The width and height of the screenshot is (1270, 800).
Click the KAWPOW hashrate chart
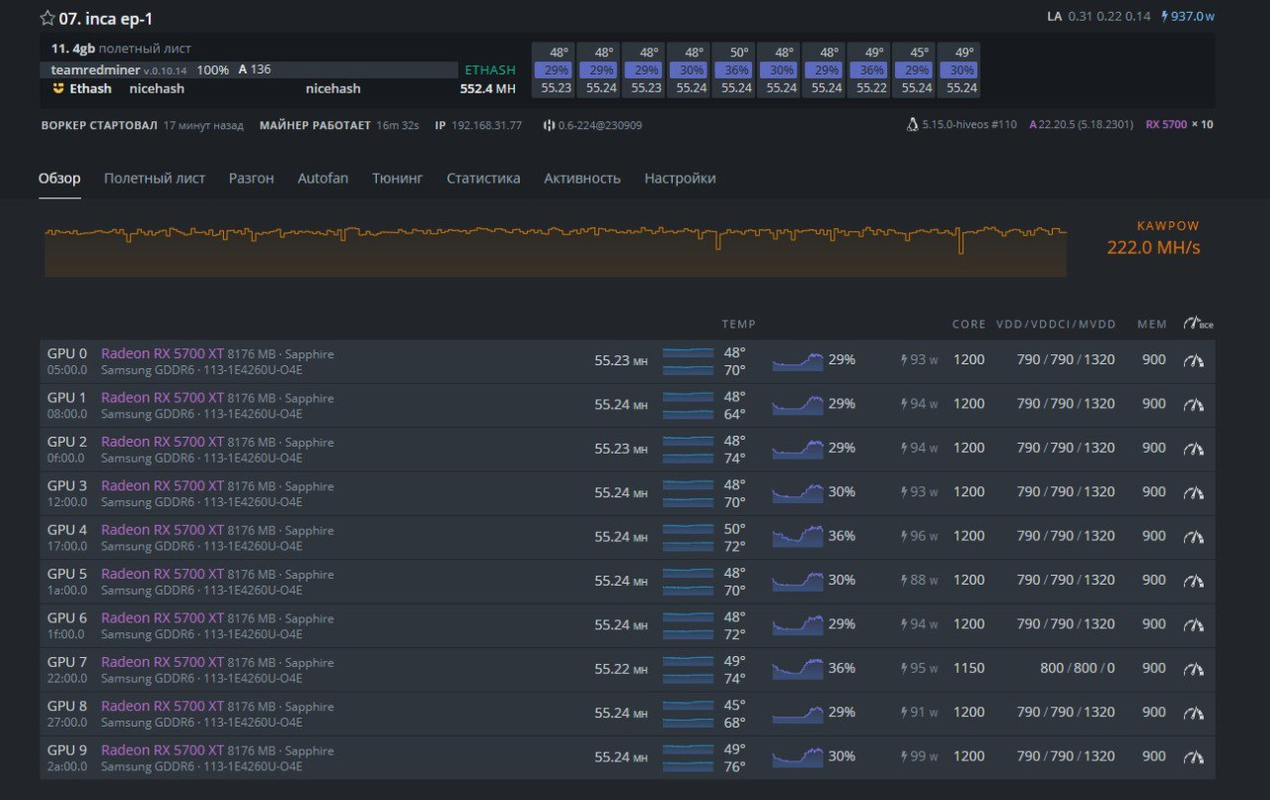555,250
